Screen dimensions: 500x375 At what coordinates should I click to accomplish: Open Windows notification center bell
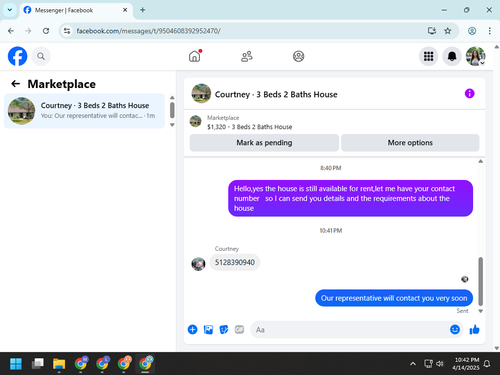pyautogui.click(x=487, y=364)
